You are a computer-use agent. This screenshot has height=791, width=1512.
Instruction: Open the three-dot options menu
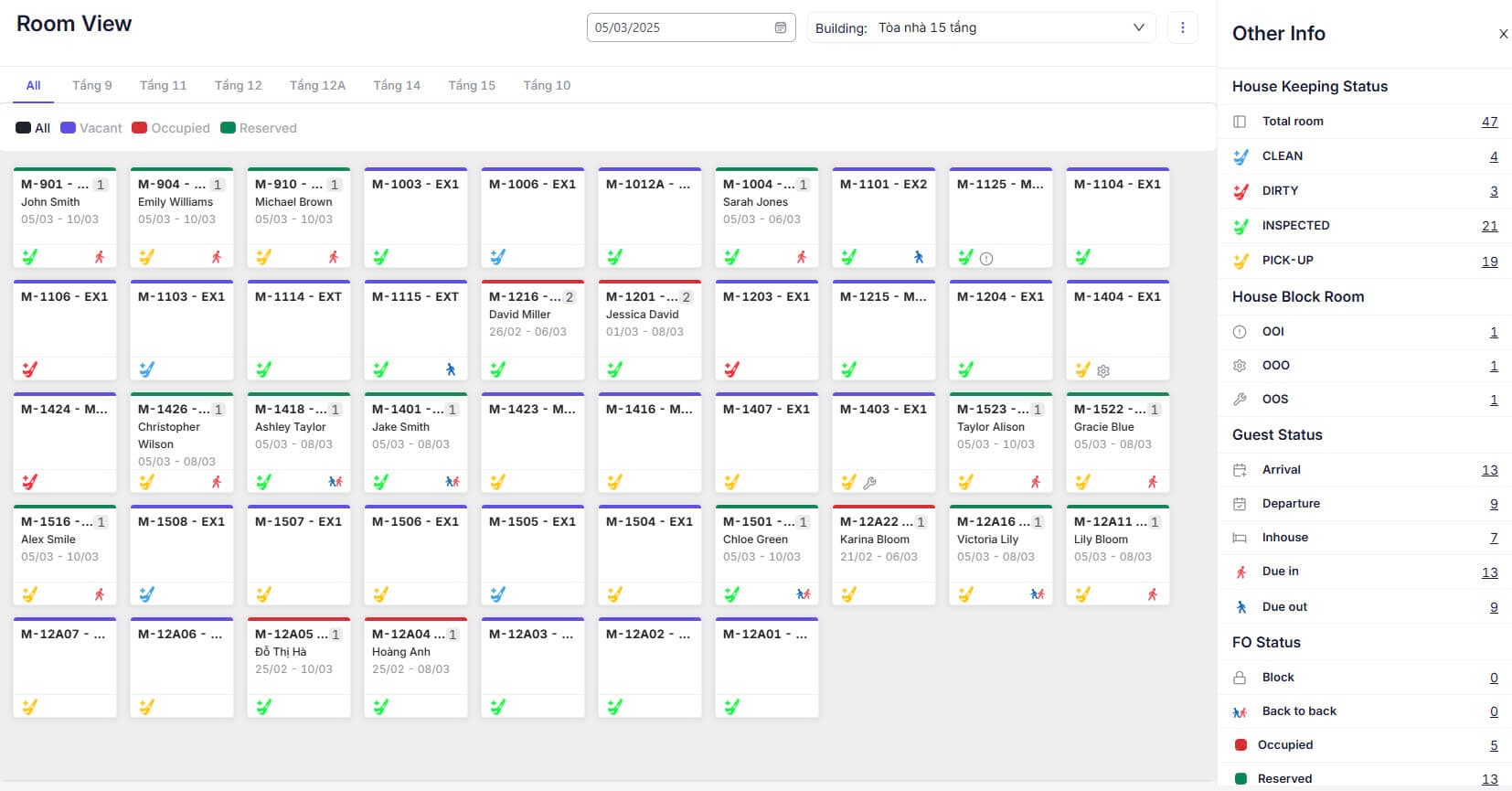click(1182, 27)
